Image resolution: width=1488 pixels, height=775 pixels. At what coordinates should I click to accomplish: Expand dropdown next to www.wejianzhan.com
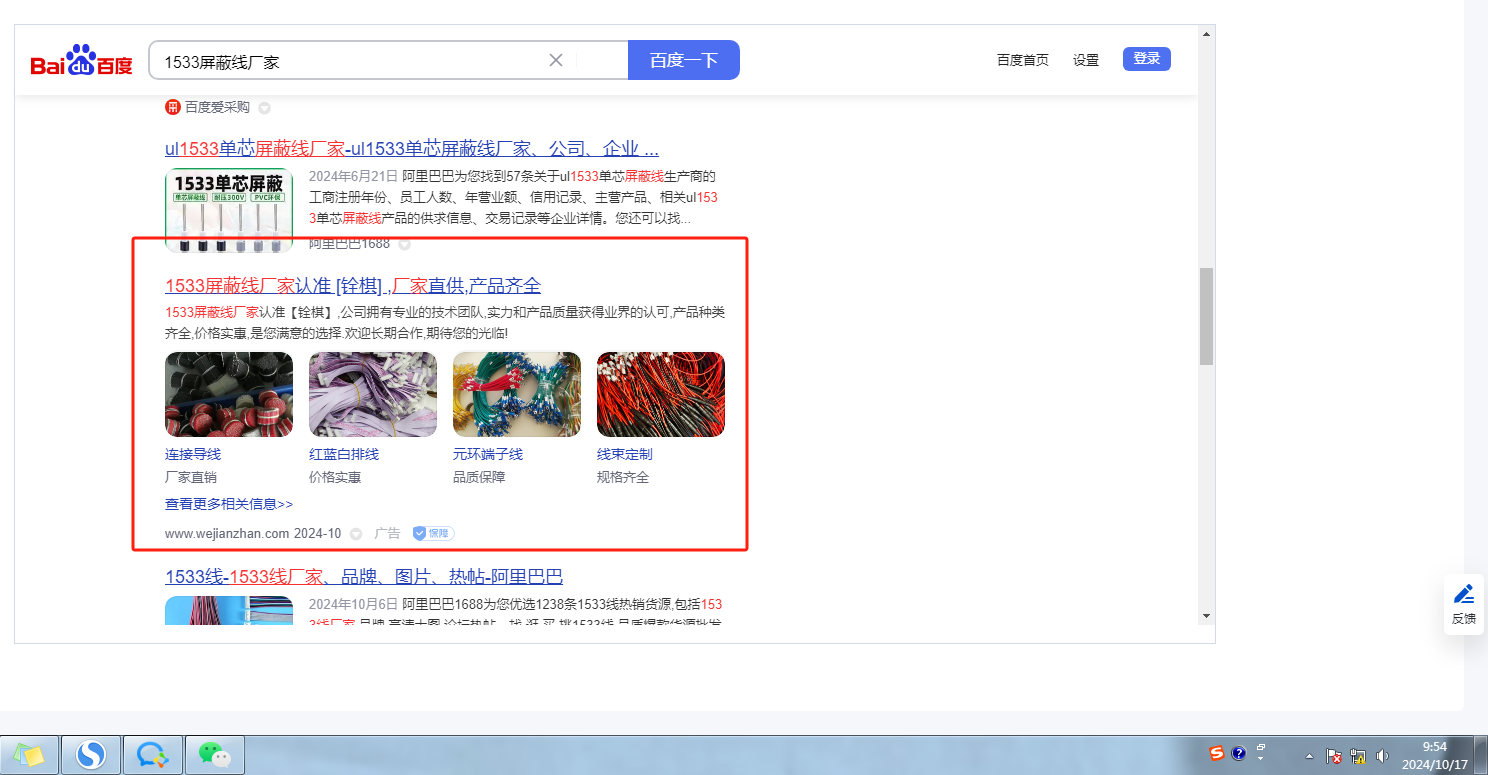[356, 534]
